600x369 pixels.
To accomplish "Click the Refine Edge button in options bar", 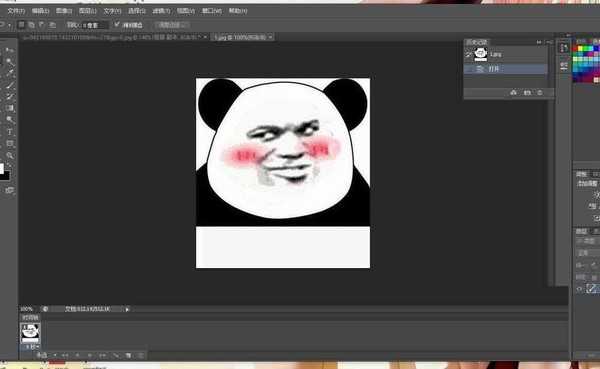I will coord(172,25).
